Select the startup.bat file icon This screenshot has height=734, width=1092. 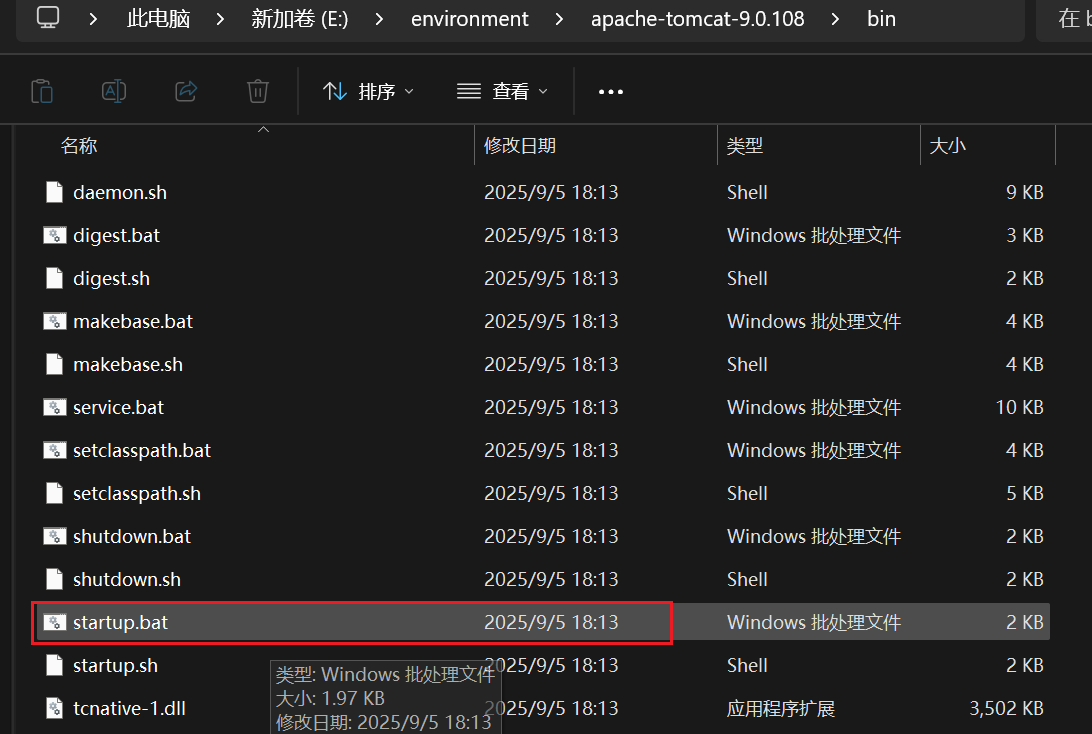pos(54,623)
